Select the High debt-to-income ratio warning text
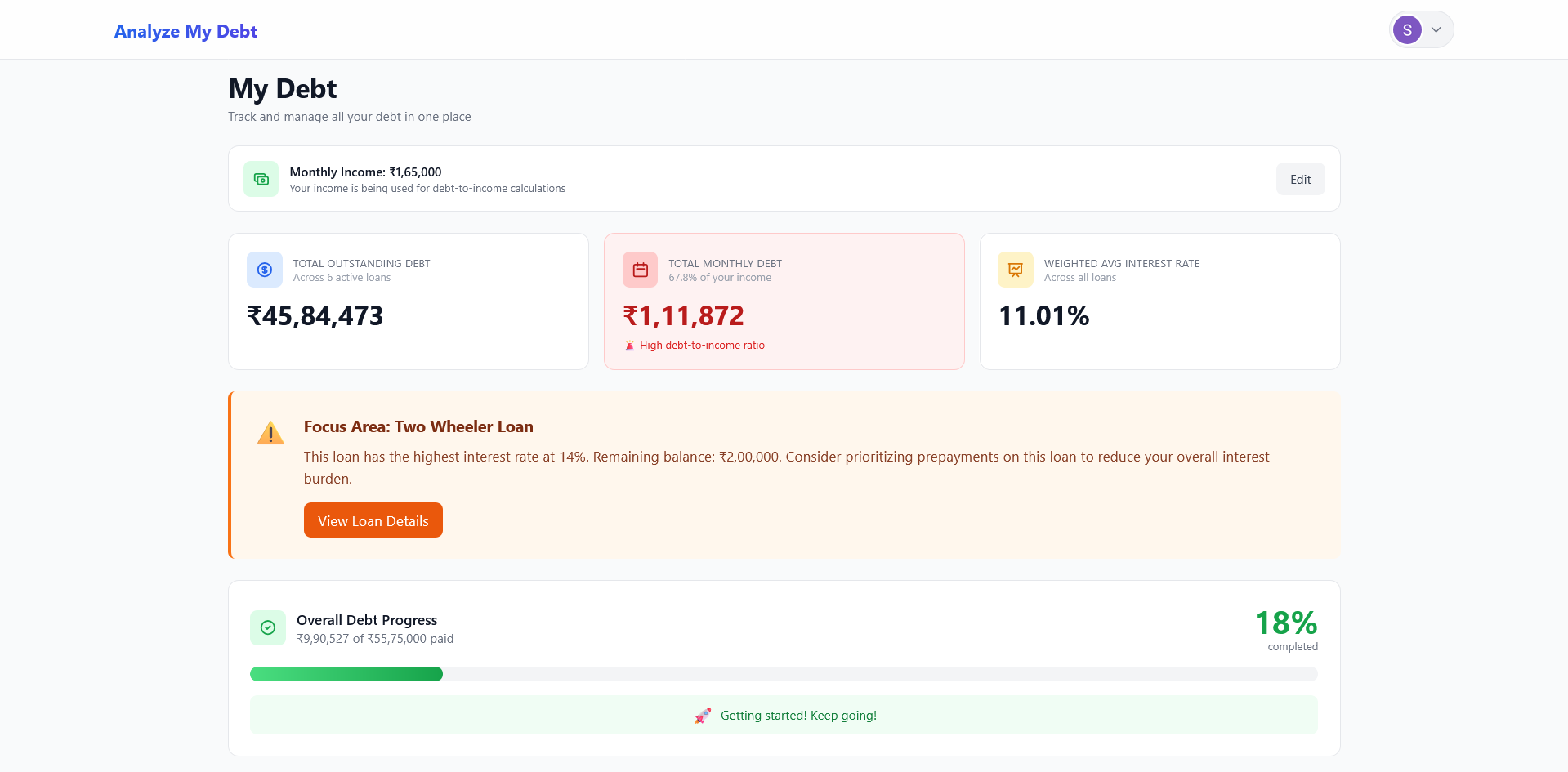The image size is (1568, 772). [x=702, y=345]
